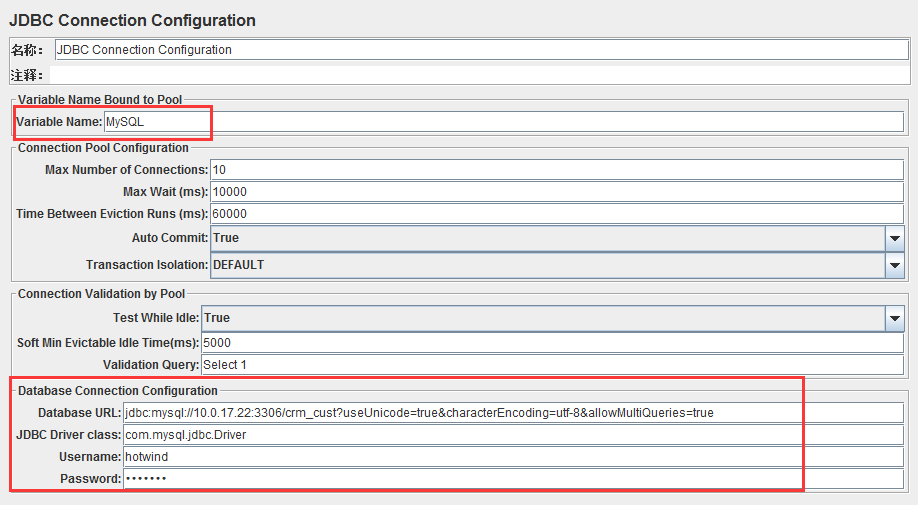
Task: Expand the Transaction Isolation dropdown arrow
Action: coord(895,265)
